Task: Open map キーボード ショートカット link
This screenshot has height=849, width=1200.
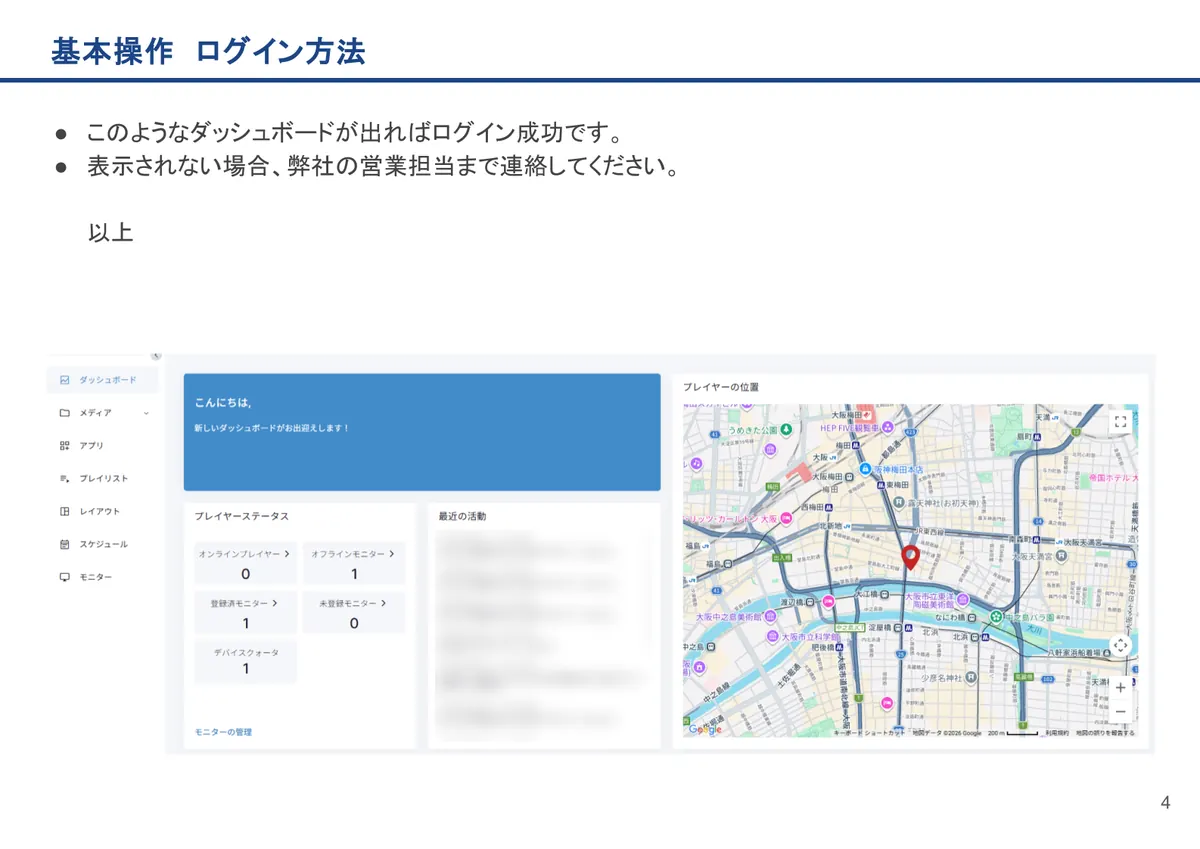Action: pyautogui.click(x=869, y=733)
